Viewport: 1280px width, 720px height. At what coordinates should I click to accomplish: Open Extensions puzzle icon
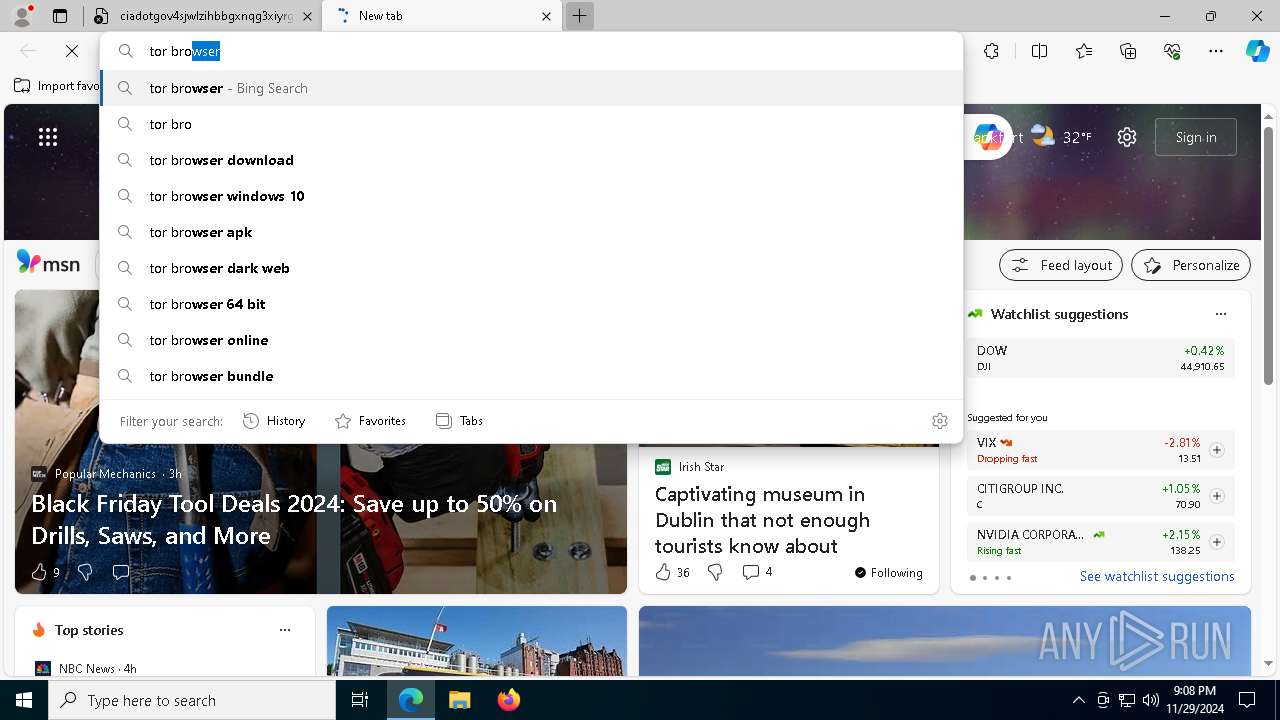(991, 51)
